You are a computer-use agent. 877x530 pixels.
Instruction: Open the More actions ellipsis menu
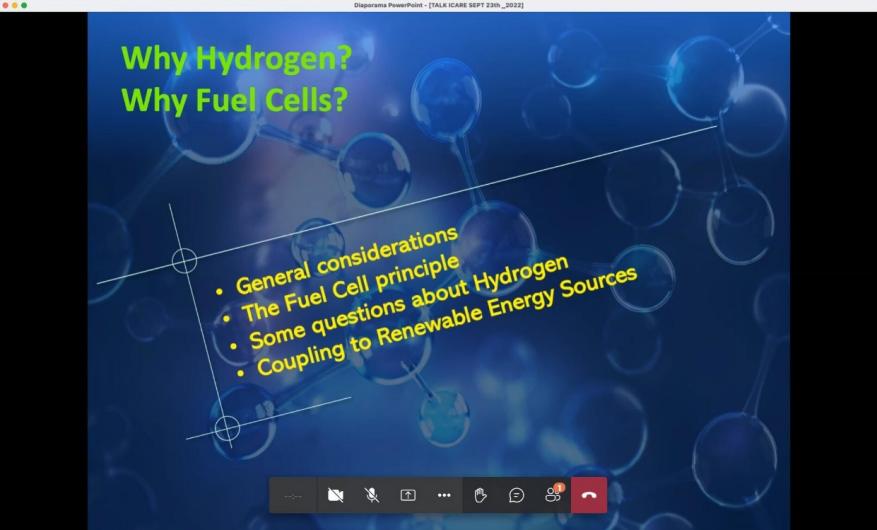[x=444, y=495]
